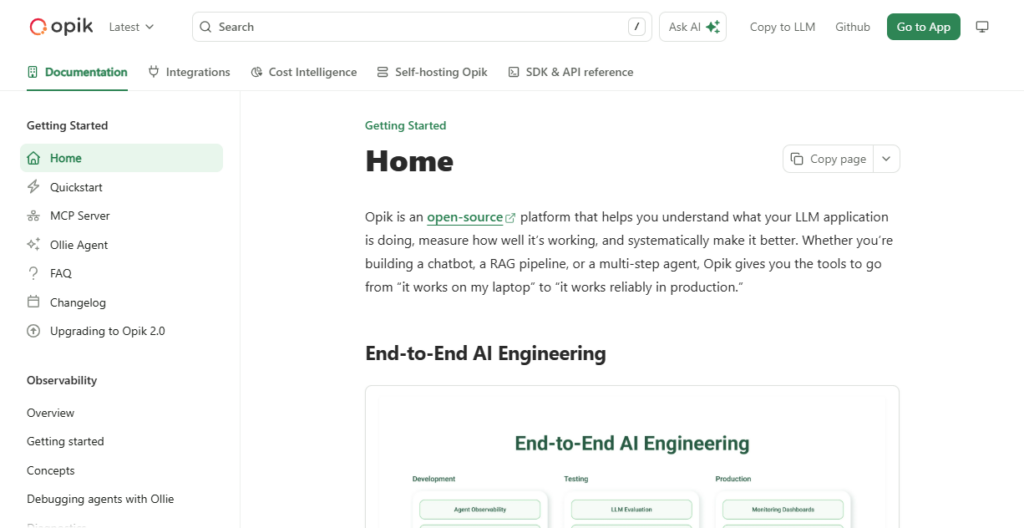This screenshot has height=528, width=1024.
Task: Click the sparkle icon on Ask AI
Action: pos(712,27)
